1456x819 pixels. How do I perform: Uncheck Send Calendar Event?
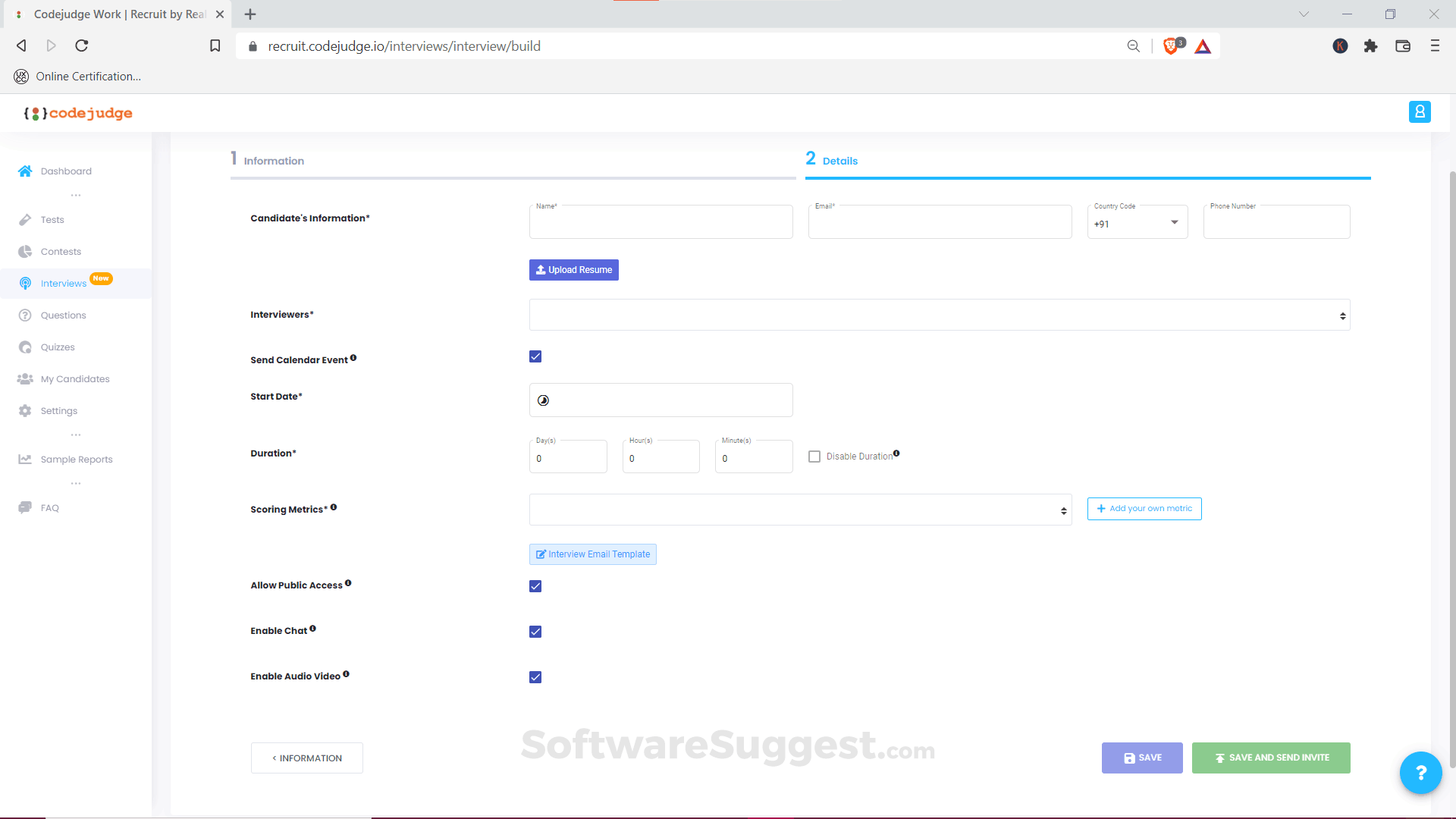535,356
